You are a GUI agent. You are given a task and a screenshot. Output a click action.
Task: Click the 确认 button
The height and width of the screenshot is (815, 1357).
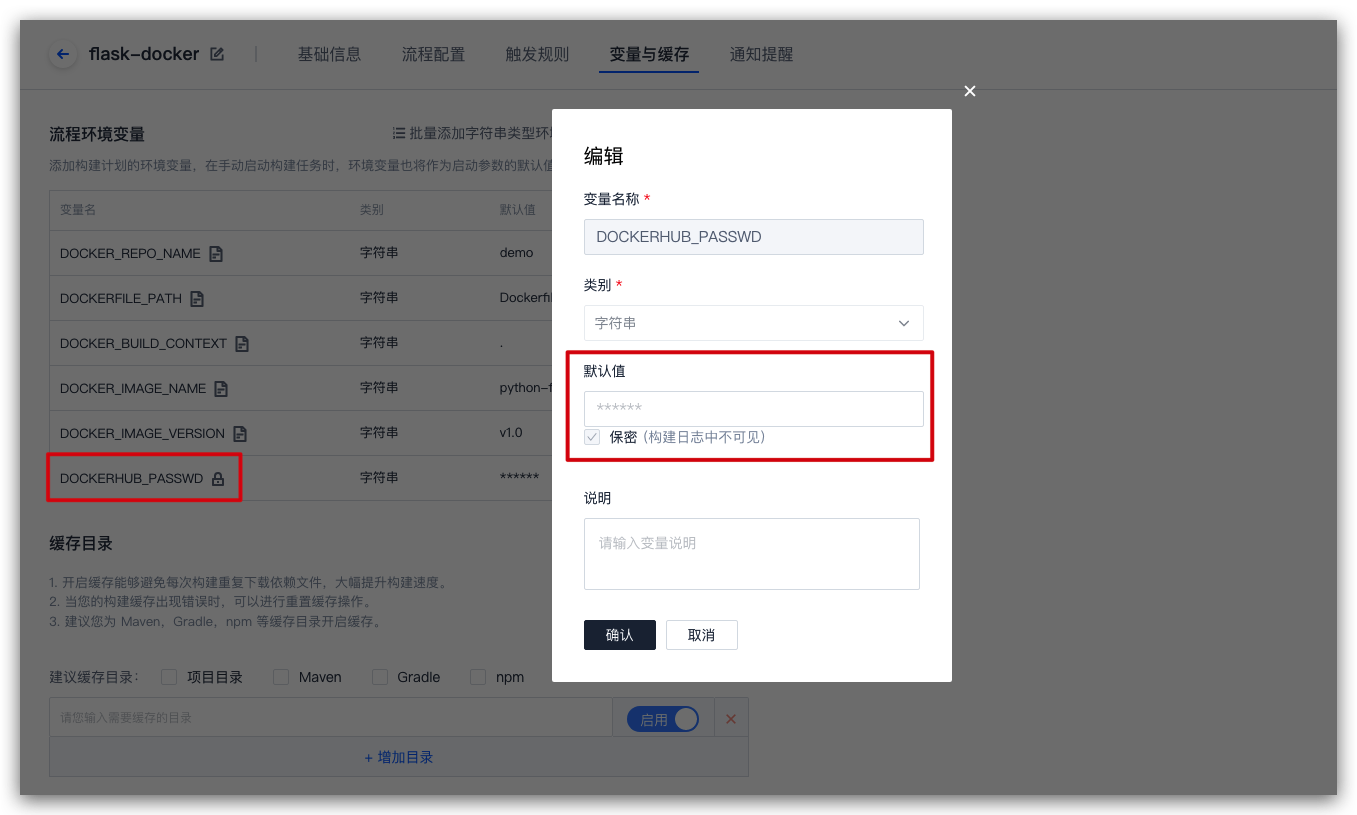click(620, 635)
